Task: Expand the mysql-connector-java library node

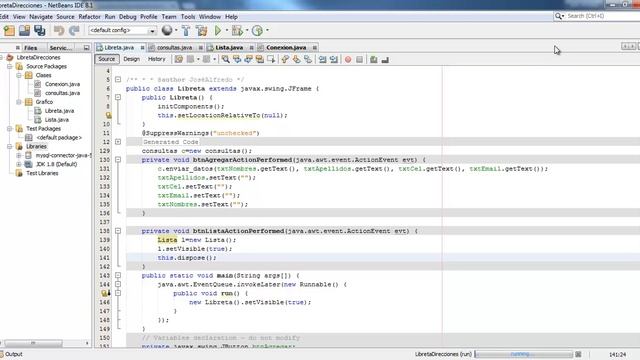Action: coord(19,156)
